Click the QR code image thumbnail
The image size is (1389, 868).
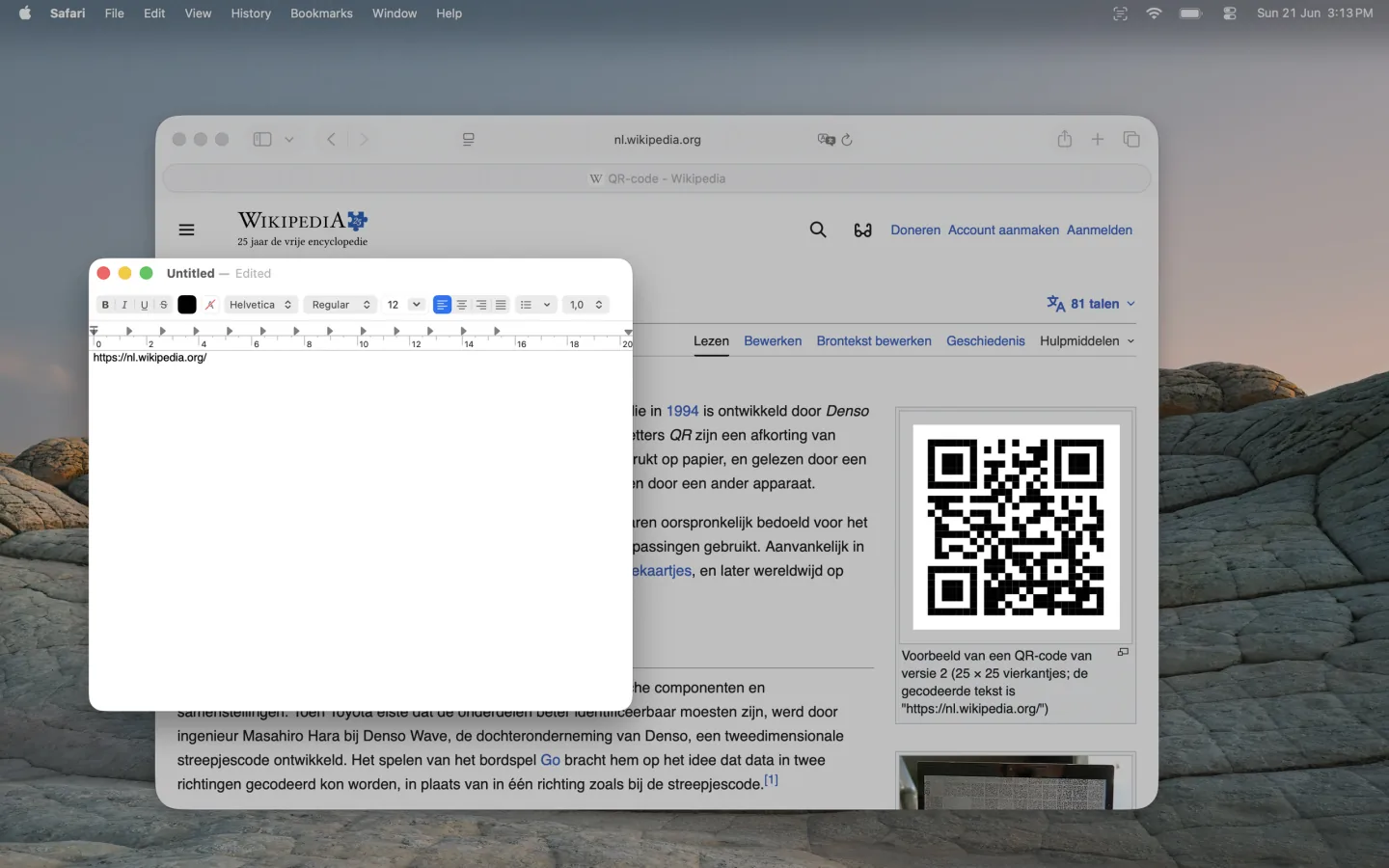(1016, 527)
